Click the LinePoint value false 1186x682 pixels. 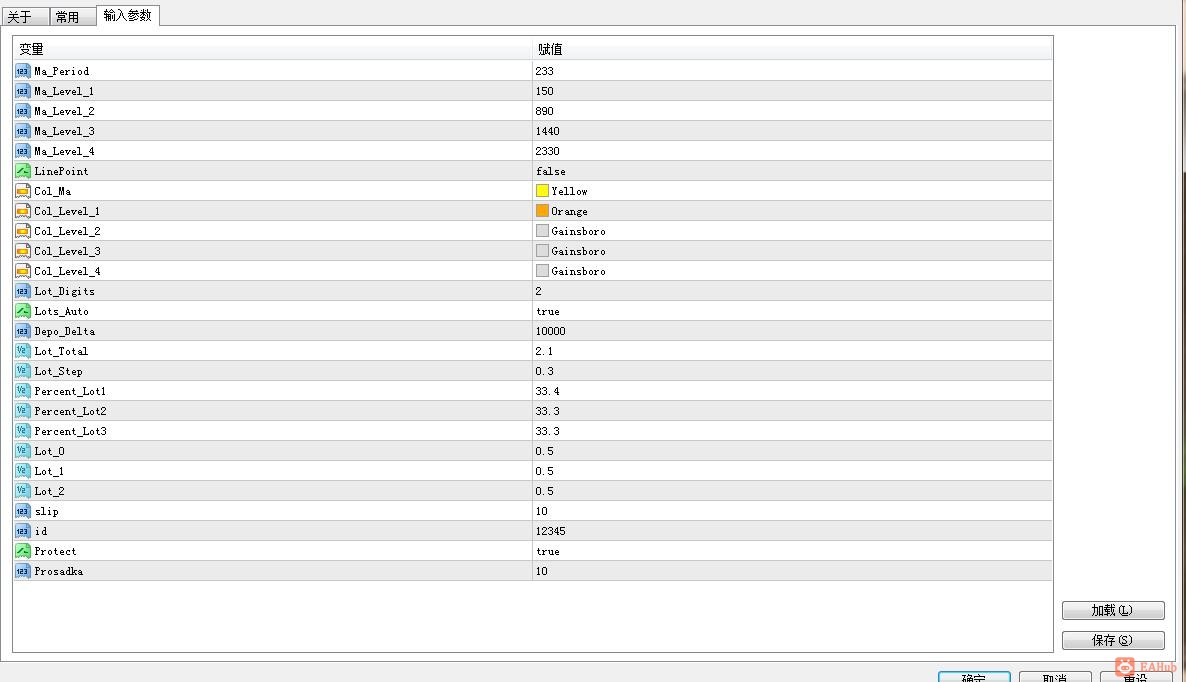[551, 172]
